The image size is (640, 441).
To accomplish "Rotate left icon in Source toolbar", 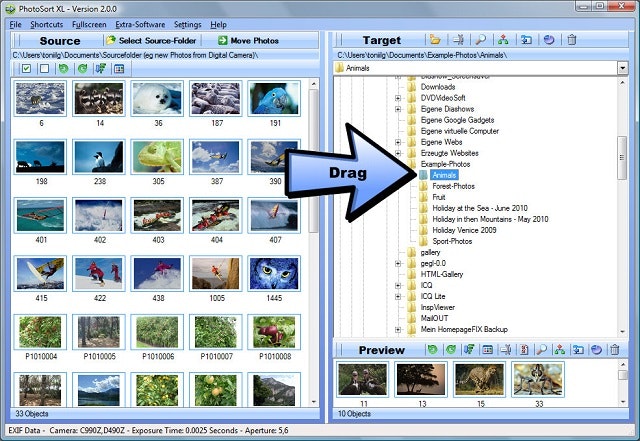I will [63, 69].
